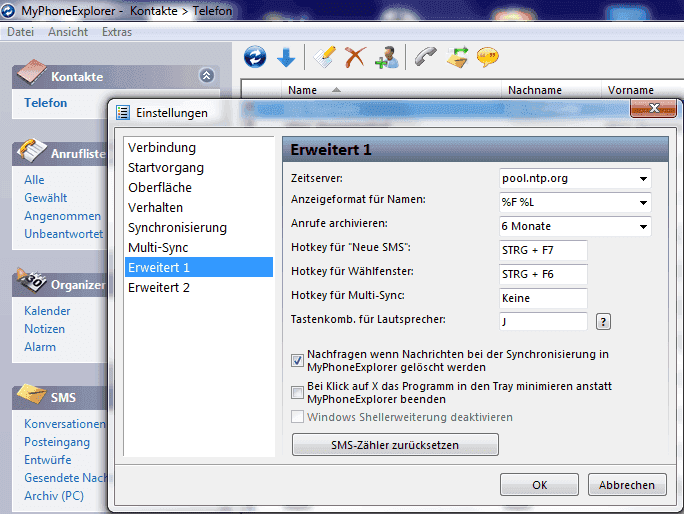Select Oberfläche in settings list
The height and width of the screenshot is (514, 684).
(199, 188)
